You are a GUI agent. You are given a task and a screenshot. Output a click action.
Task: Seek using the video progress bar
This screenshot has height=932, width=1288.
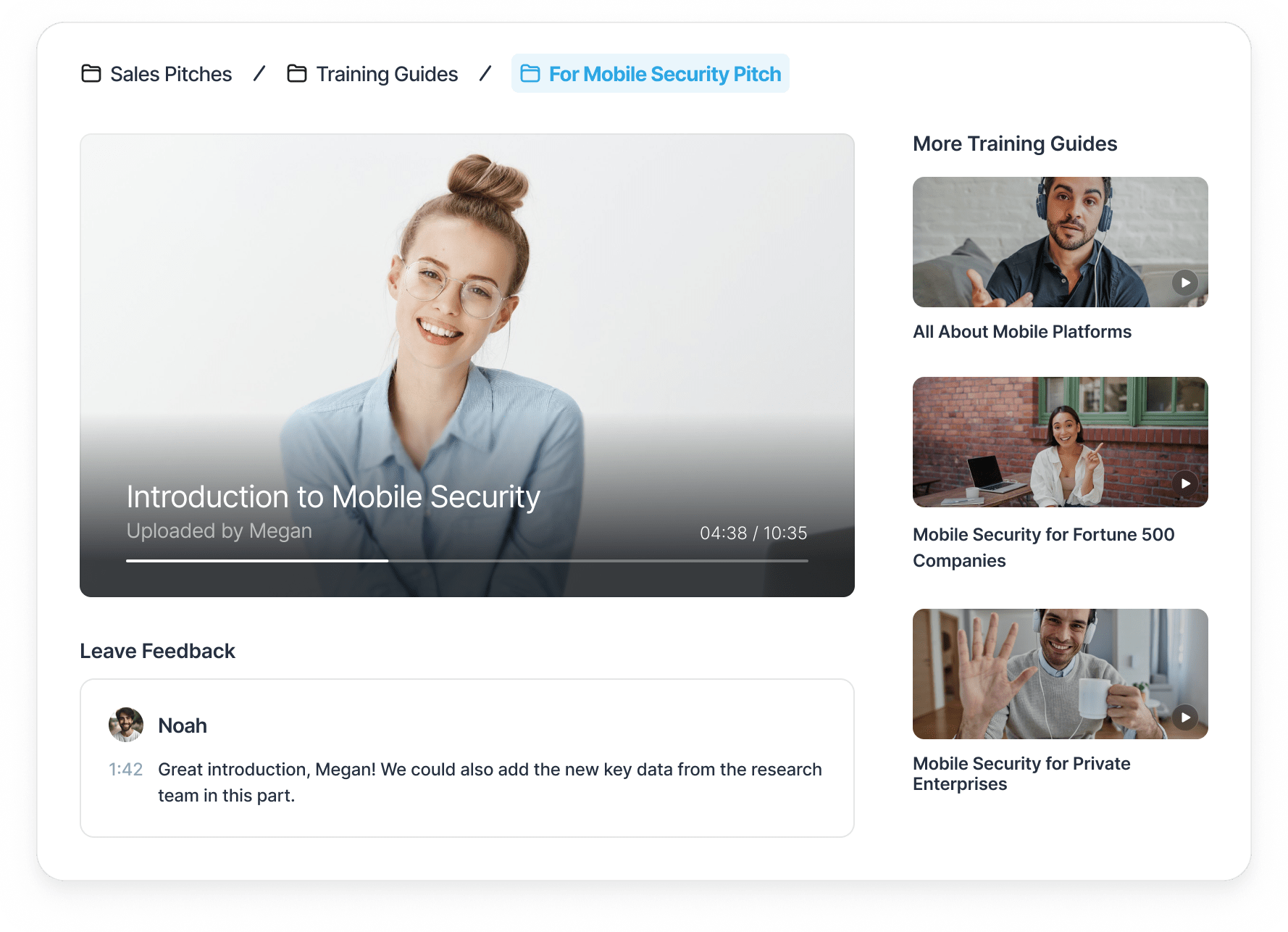point(467,560)
